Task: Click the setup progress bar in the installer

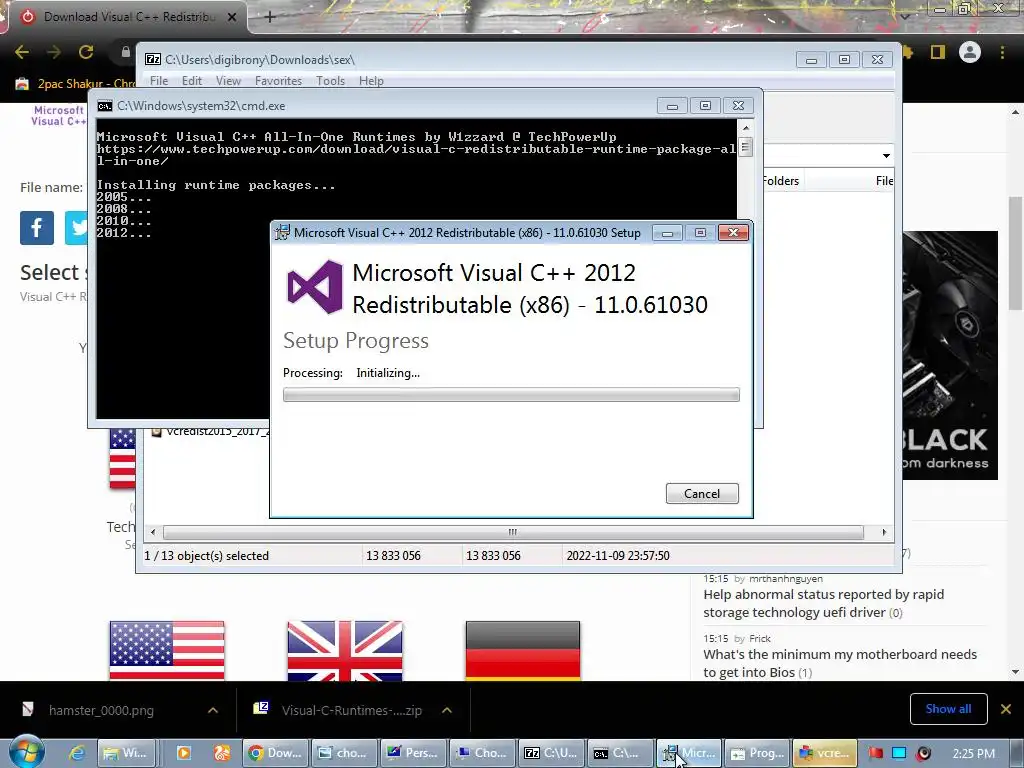Action: point(511,394)
